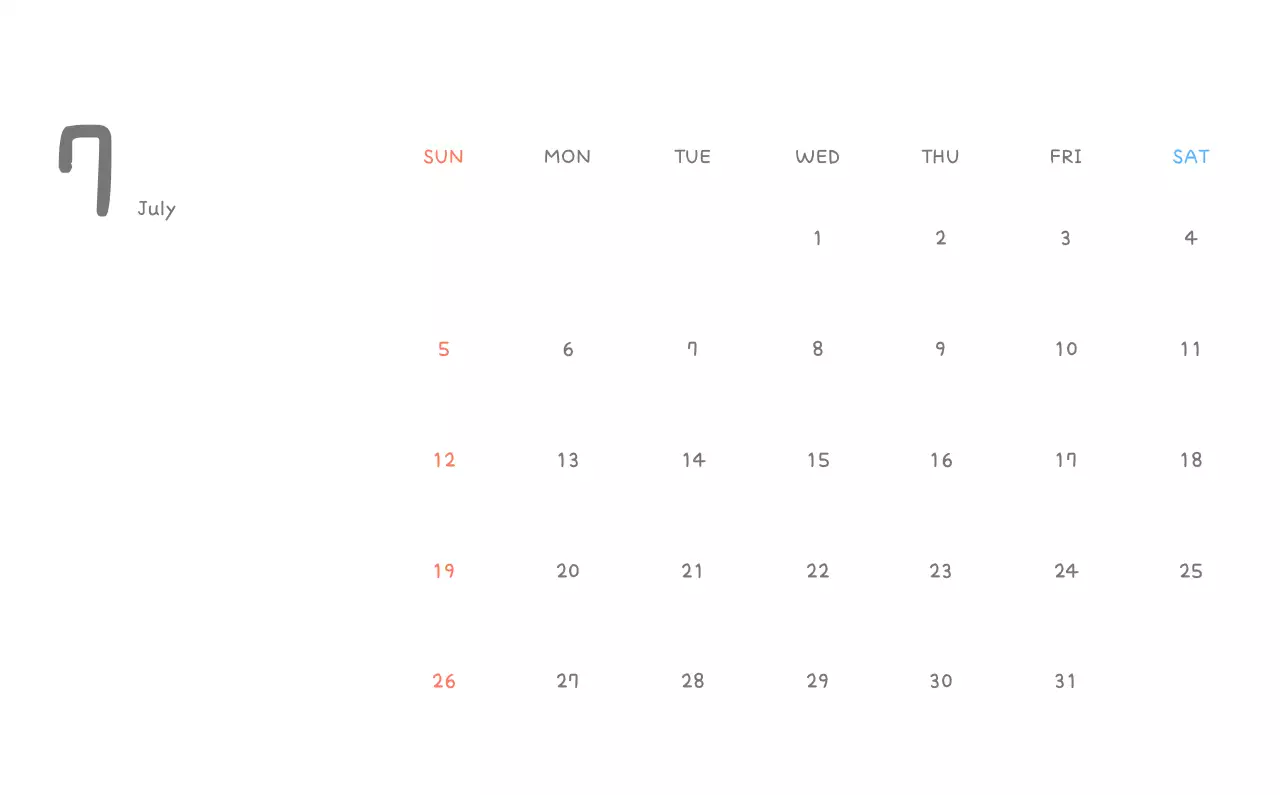Select the red date 26
This screenshot has width=1280, height=795.
pyautogui.click(x=444, y=681)
